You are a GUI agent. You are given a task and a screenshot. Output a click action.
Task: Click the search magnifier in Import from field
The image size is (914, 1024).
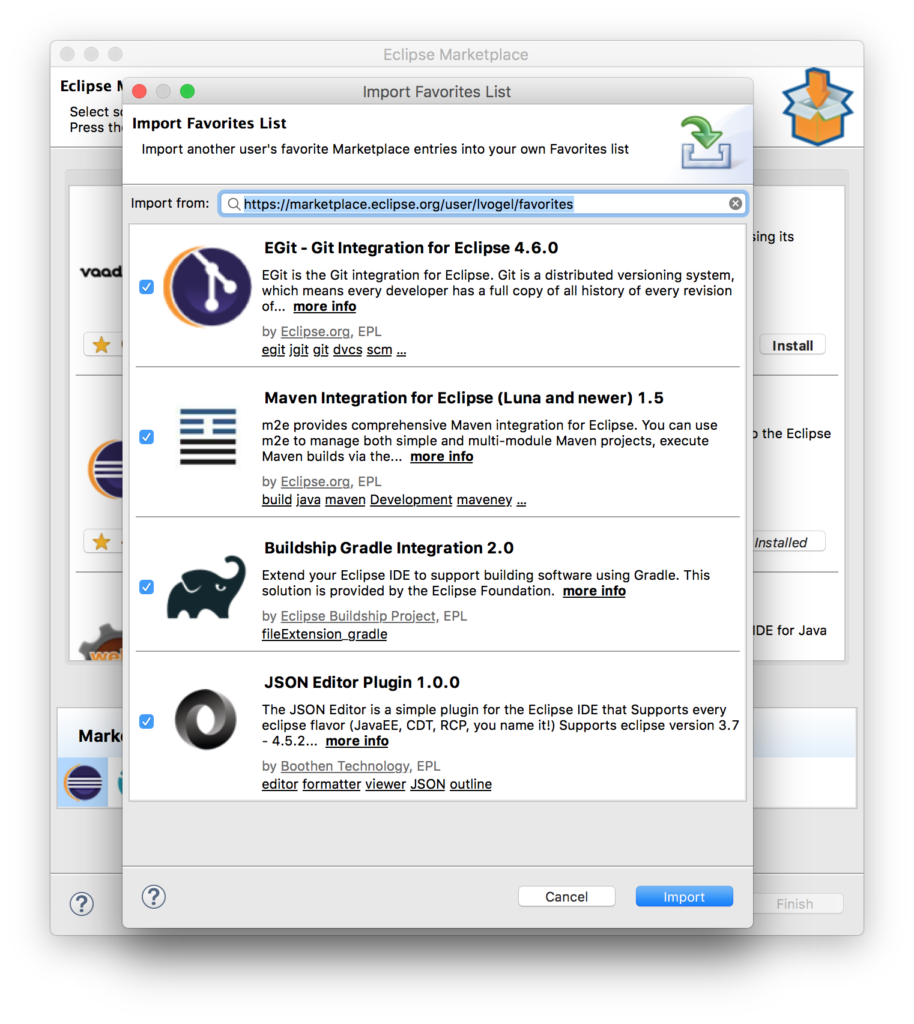click(233, 204)
